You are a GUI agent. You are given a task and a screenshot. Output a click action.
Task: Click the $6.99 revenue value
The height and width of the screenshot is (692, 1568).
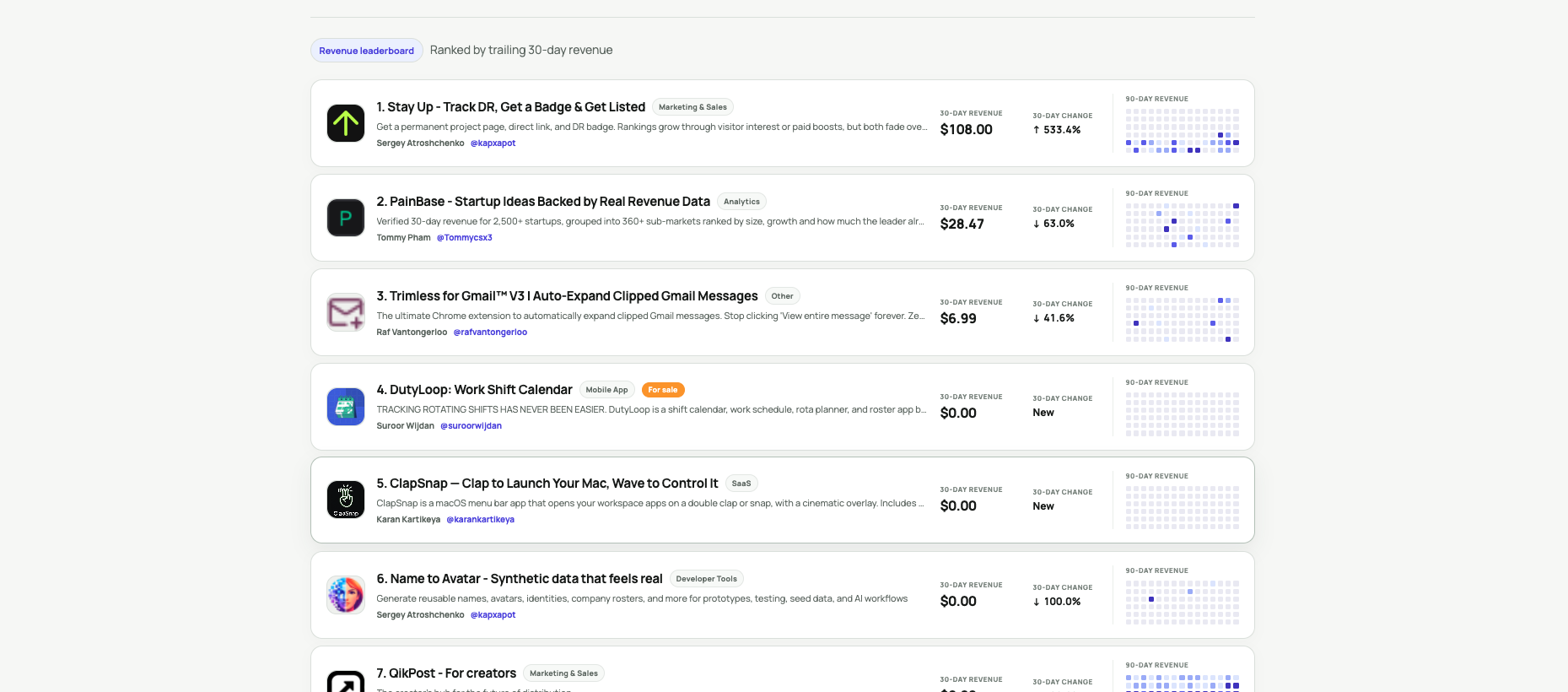(x=958, y=319)
